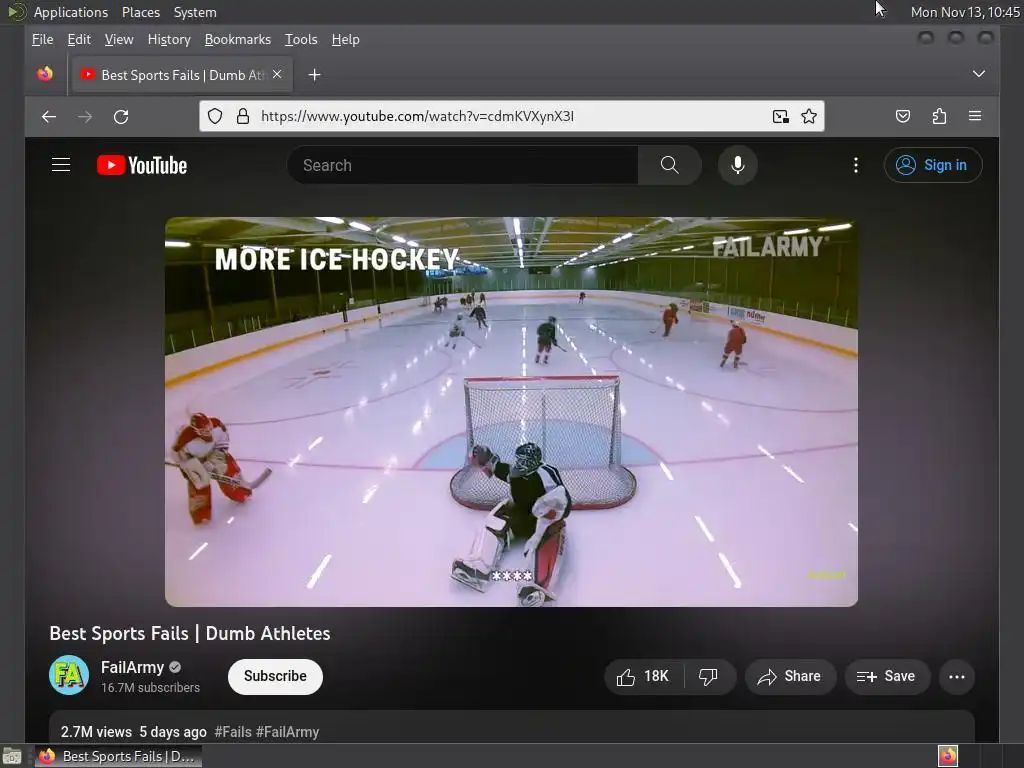Screen dimensions: 1024x768
Task: Click show desktop icon in bottom panel
Action: (x=12, y=757)
